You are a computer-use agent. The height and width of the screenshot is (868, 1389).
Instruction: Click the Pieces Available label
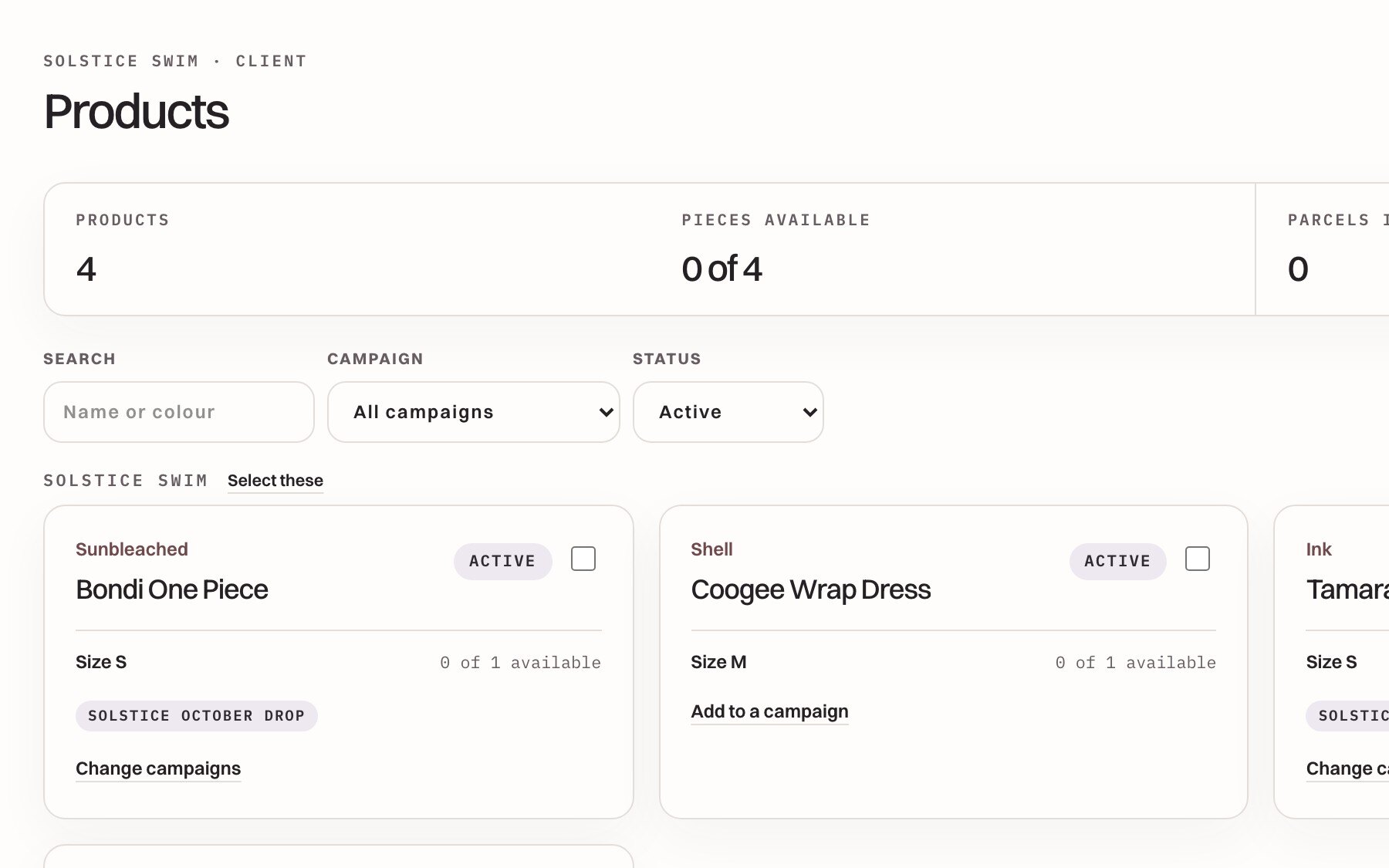coord(776,220)
